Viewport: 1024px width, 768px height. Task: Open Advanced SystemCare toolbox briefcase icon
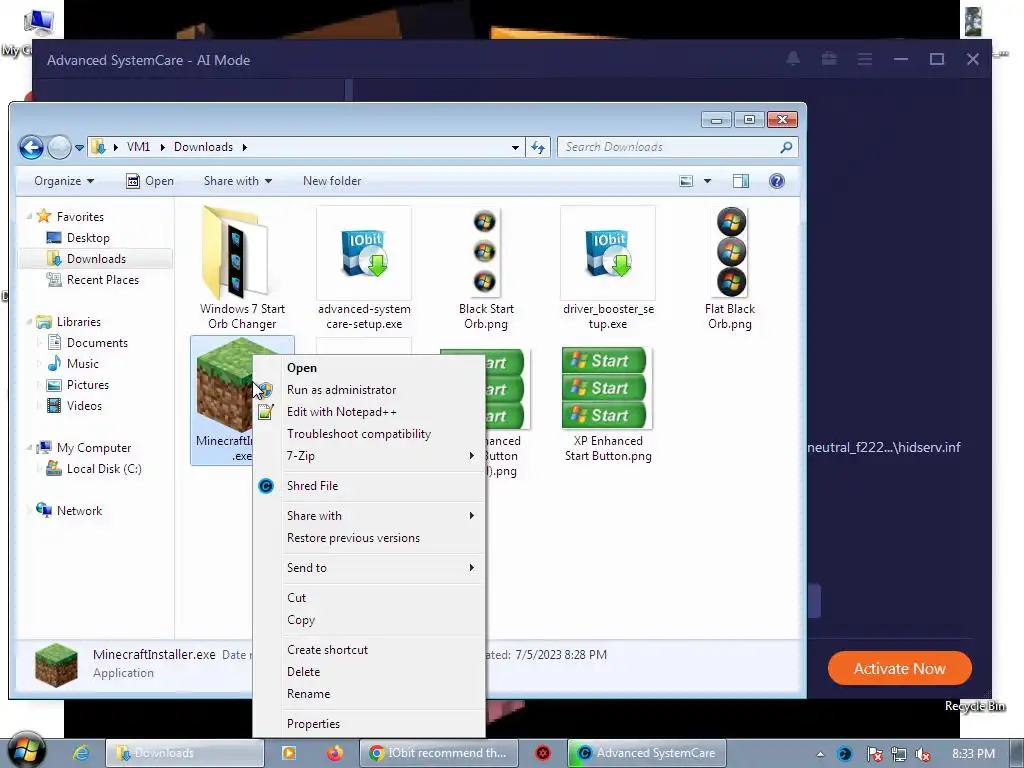(829, 59)
